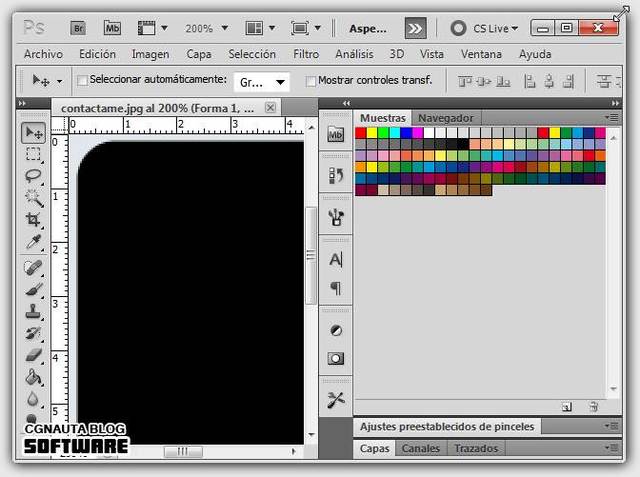Enable Mostrar controles transf. checkbox
640x477 pixels.
(311, 81)
